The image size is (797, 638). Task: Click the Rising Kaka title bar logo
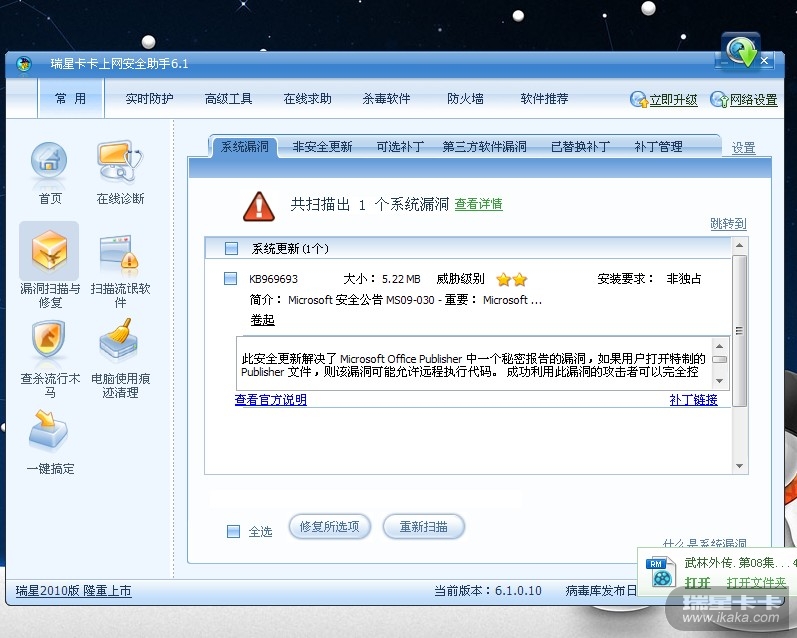point(23,65)
